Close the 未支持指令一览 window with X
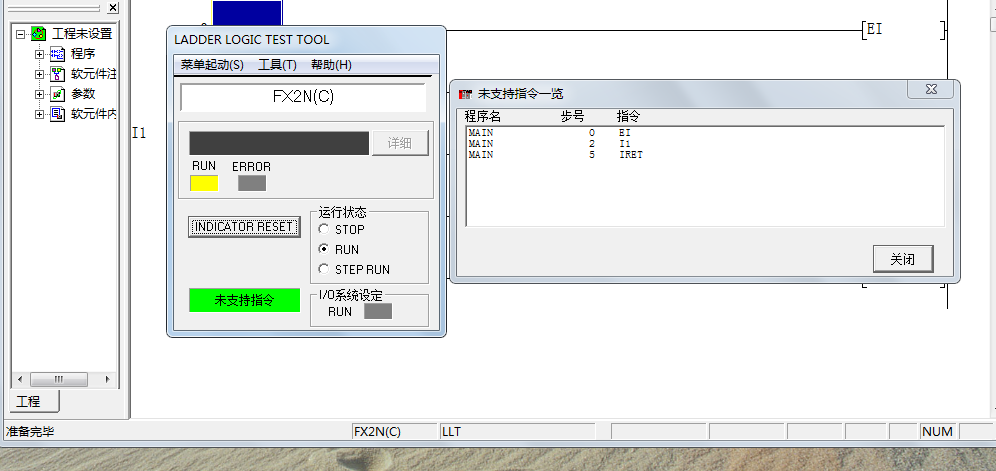 click(x=929, y=90)
